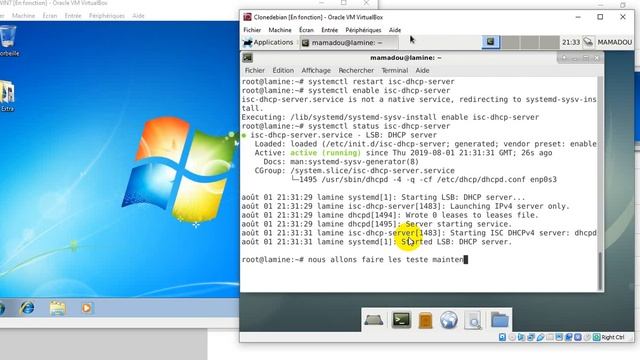Open the MAMADOU user menu
This screenshot has width=640, height=360.
[615, 42]
